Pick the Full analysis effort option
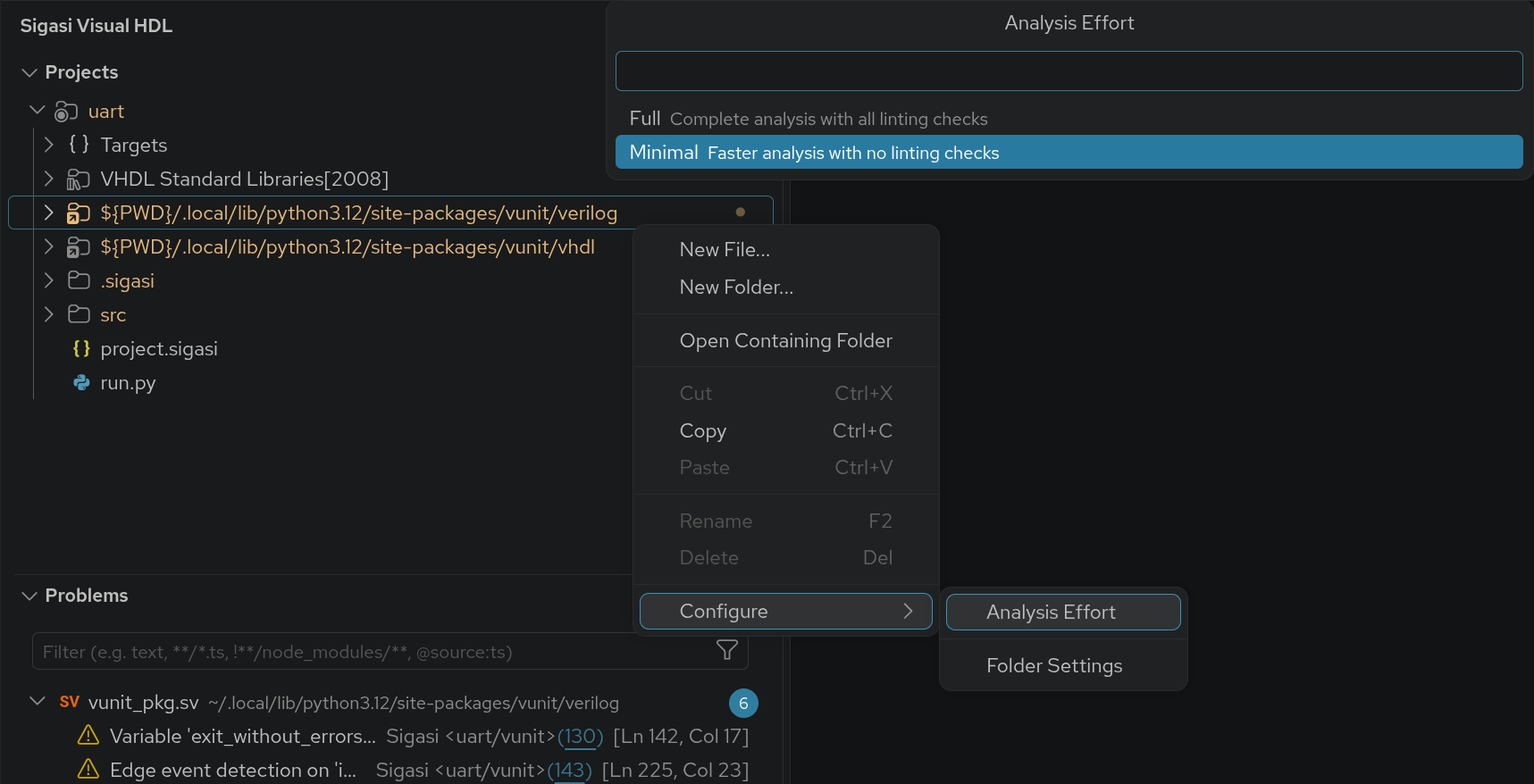1534x784 pixels. (x=1069, y=119)
